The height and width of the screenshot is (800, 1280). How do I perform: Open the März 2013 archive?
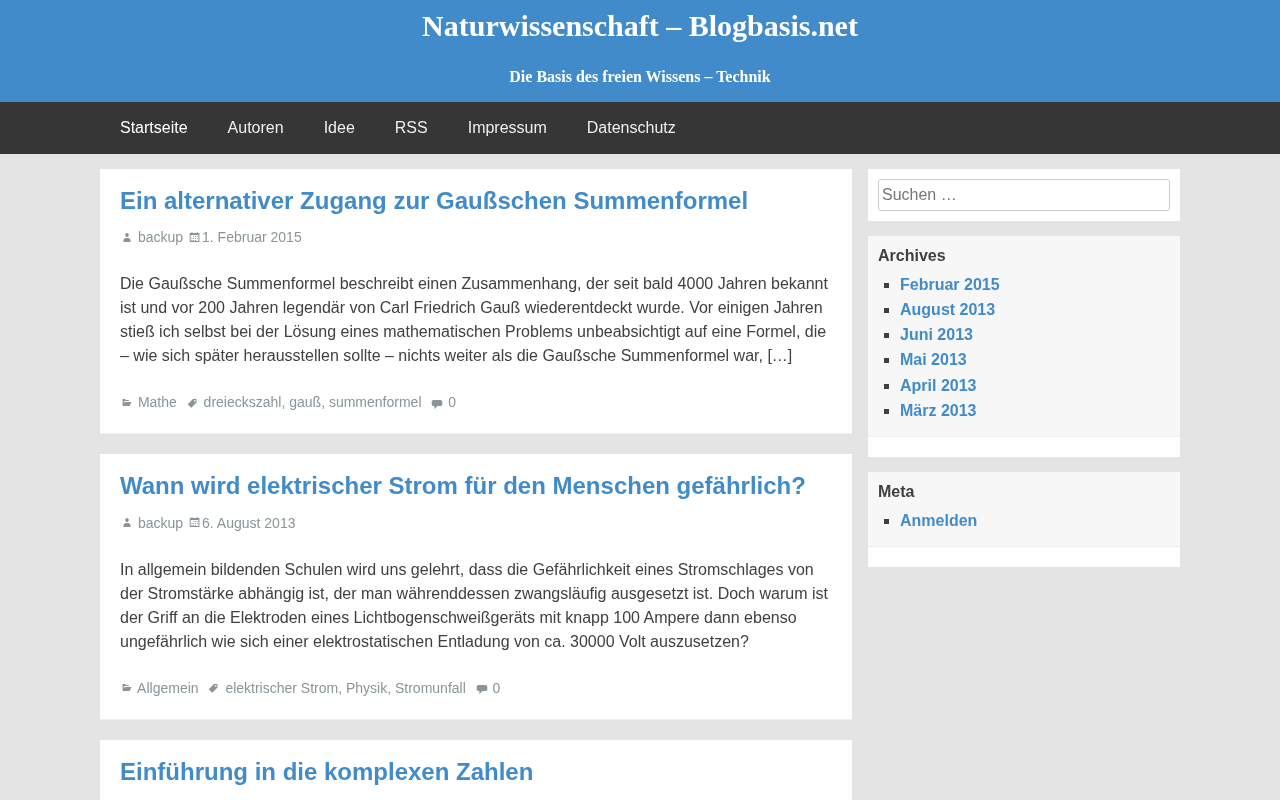(x=938, y=411)
